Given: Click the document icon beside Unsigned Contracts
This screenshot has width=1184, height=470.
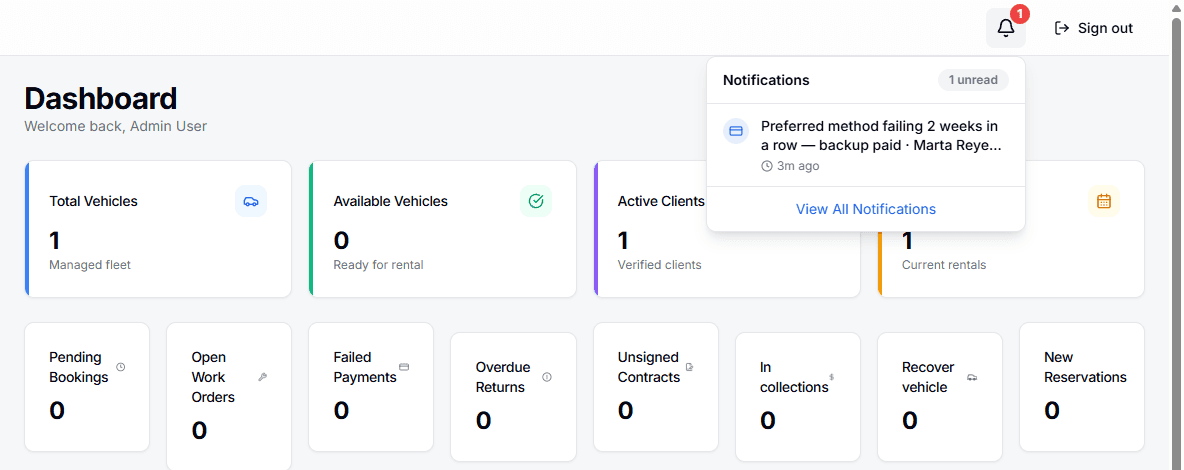Looking at the screenshot, I should [689, 367].
